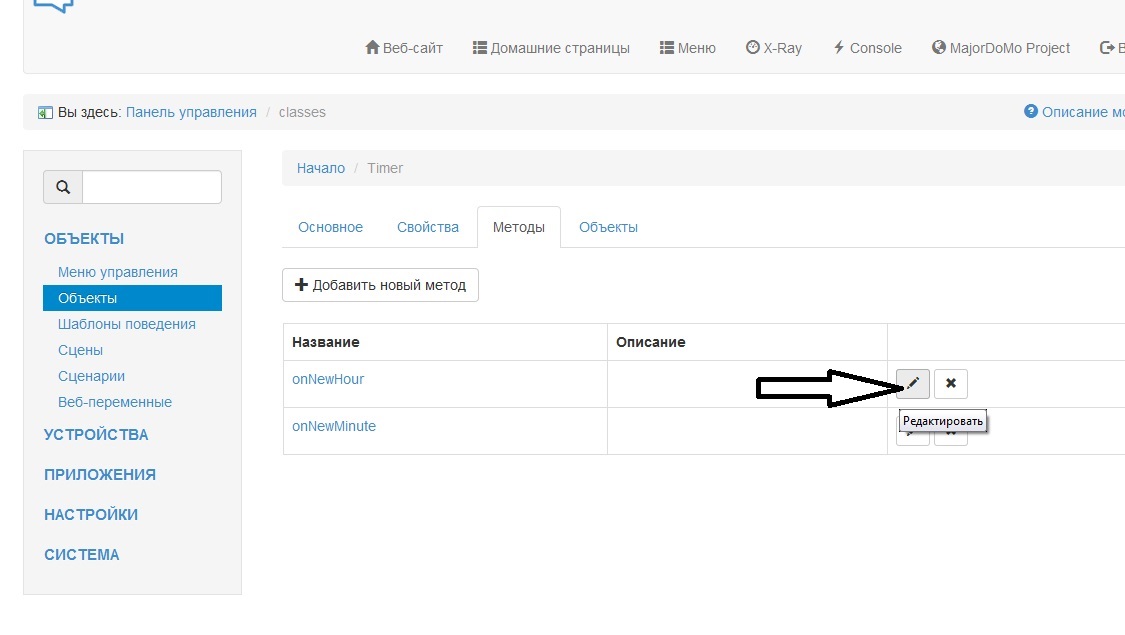This screenshot has width=1125, height=635.
Task: Click the globe icon for MajorDoMo Project
Action: click(x=938, y=47)
